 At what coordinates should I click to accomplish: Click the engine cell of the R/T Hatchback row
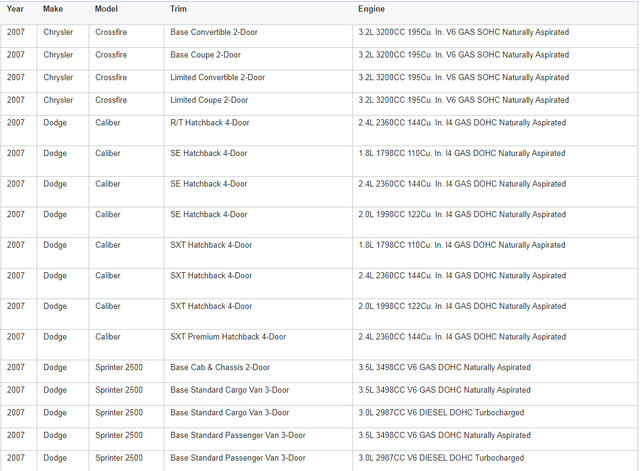(462, 123)
